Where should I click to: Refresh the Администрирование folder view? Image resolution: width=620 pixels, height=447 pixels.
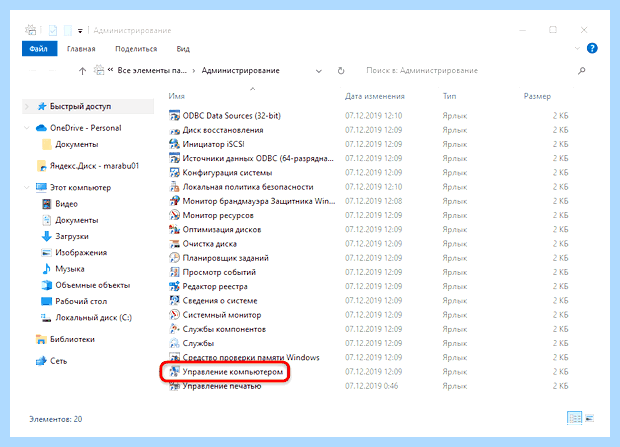(341, 71)
